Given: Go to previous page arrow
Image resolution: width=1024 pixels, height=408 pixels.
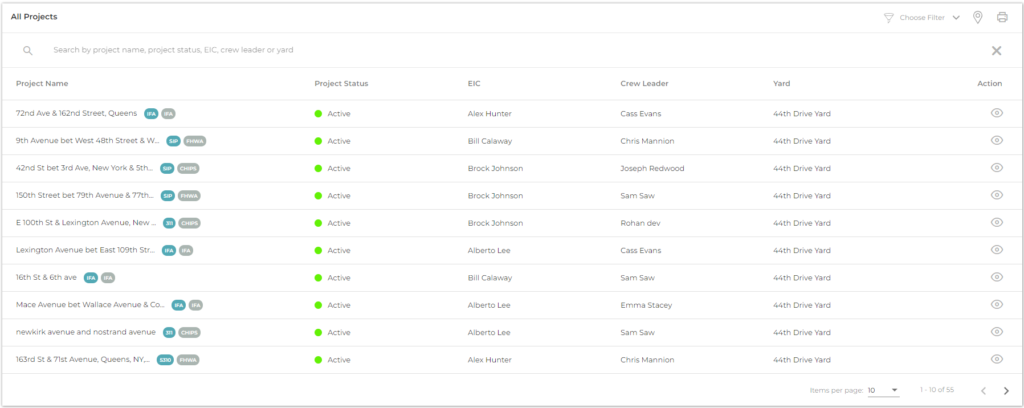Looking at the screenshot, I should 983,390.
